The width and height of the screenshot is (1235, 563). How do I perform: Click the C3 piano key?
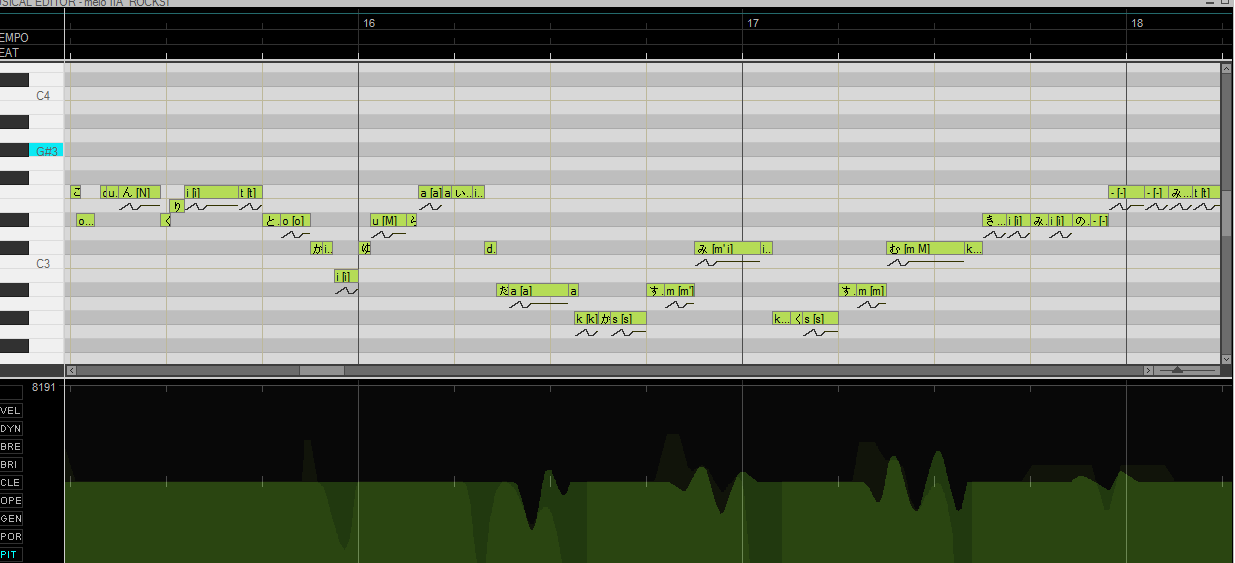click(42, 264)
